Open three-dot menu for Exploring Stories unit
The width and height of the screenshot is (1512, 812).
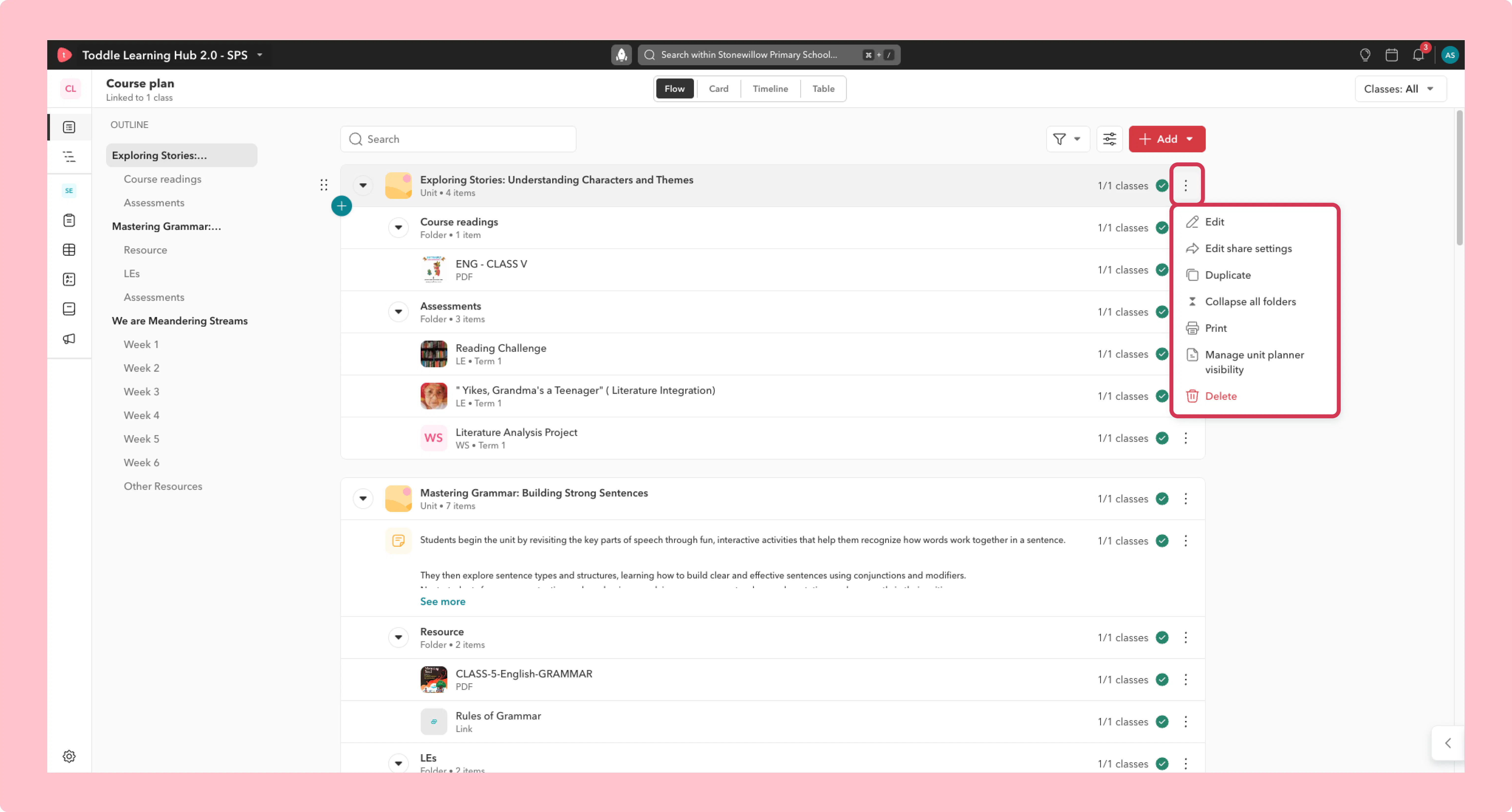pos(1186,185)
